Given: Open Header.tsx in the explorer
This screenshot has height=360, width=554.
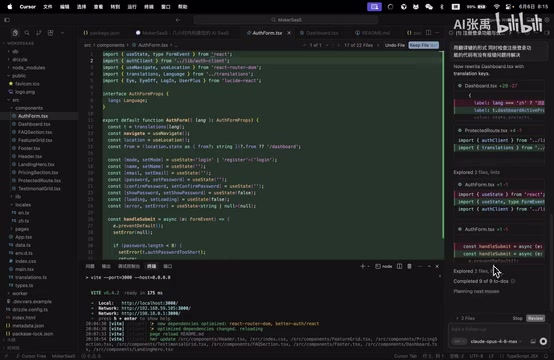Looking at the screenshot, I should [30, 156].
